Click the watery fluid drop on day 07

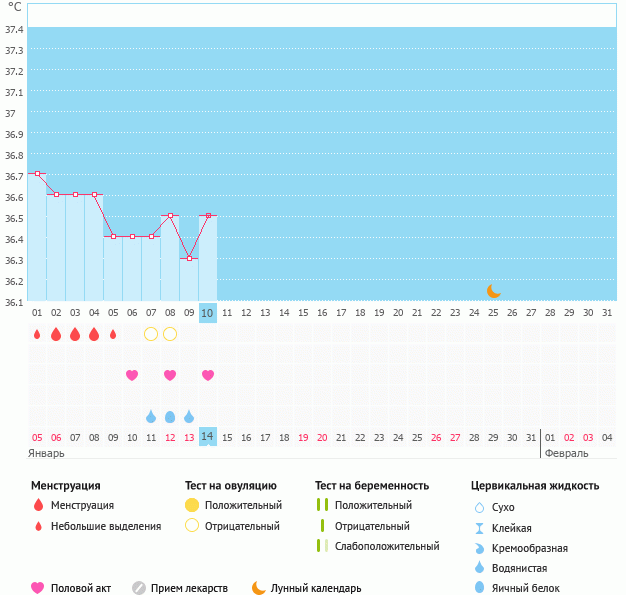[151, 416]
